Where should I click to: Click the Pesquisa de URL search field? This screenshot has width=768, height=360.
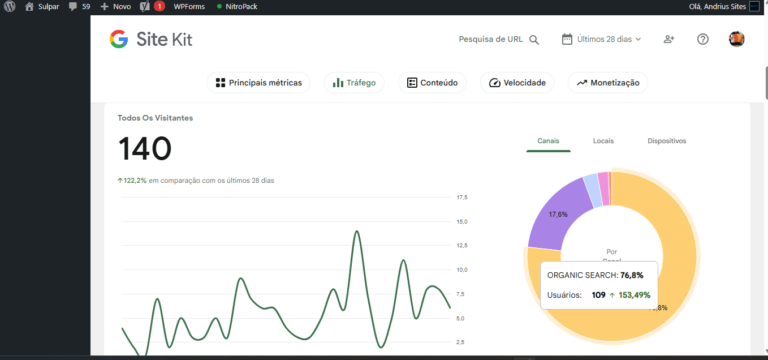490,39
